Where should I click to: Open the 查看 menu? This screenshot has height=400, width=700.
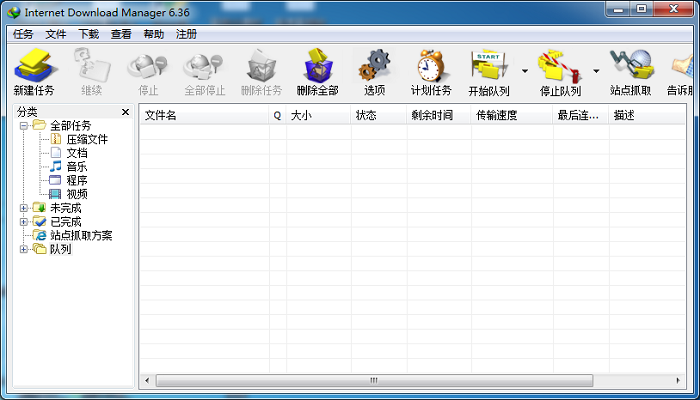point(121,34)
